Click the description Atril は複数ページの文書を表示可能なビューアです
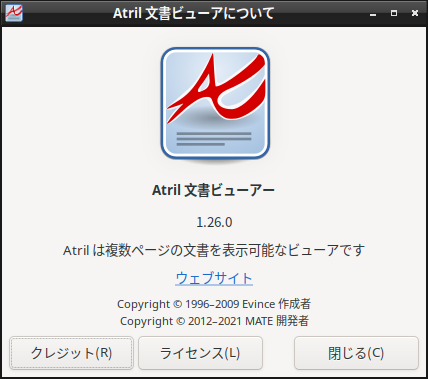 coord(214,250)
